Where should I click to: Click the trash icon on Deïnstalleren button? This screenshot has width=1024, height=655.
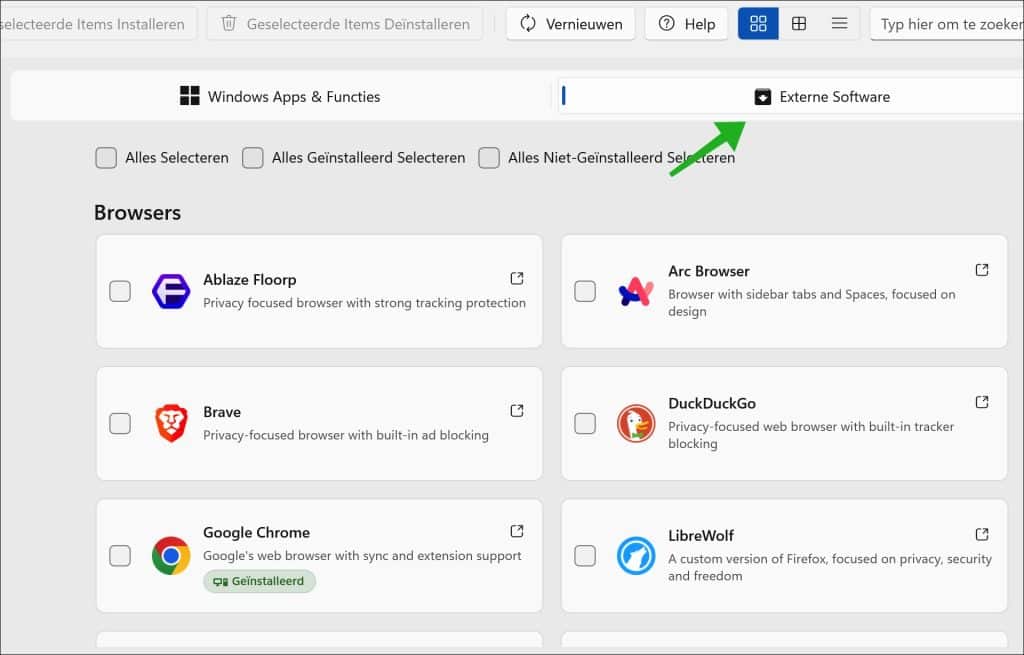[229, 24]
